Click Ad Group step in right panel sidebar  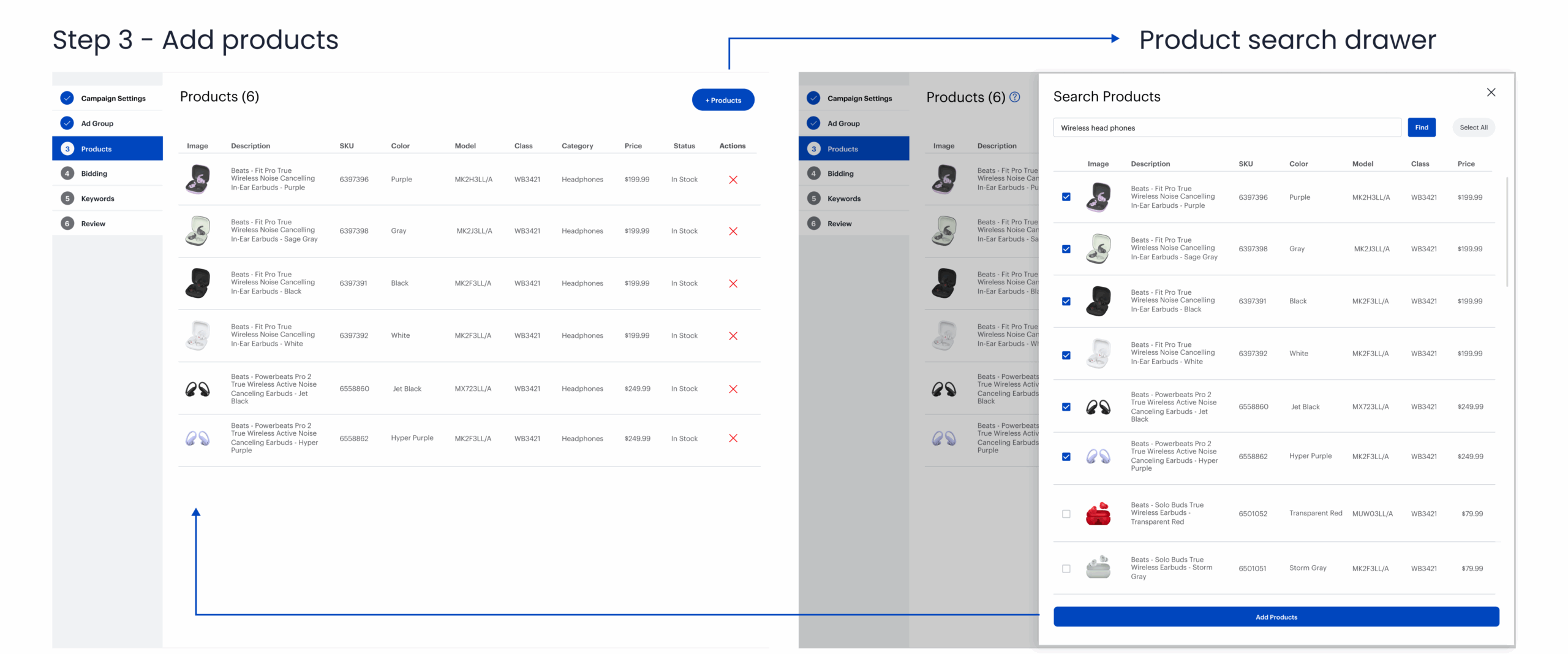pyautogui.click(x=854, y=123)
